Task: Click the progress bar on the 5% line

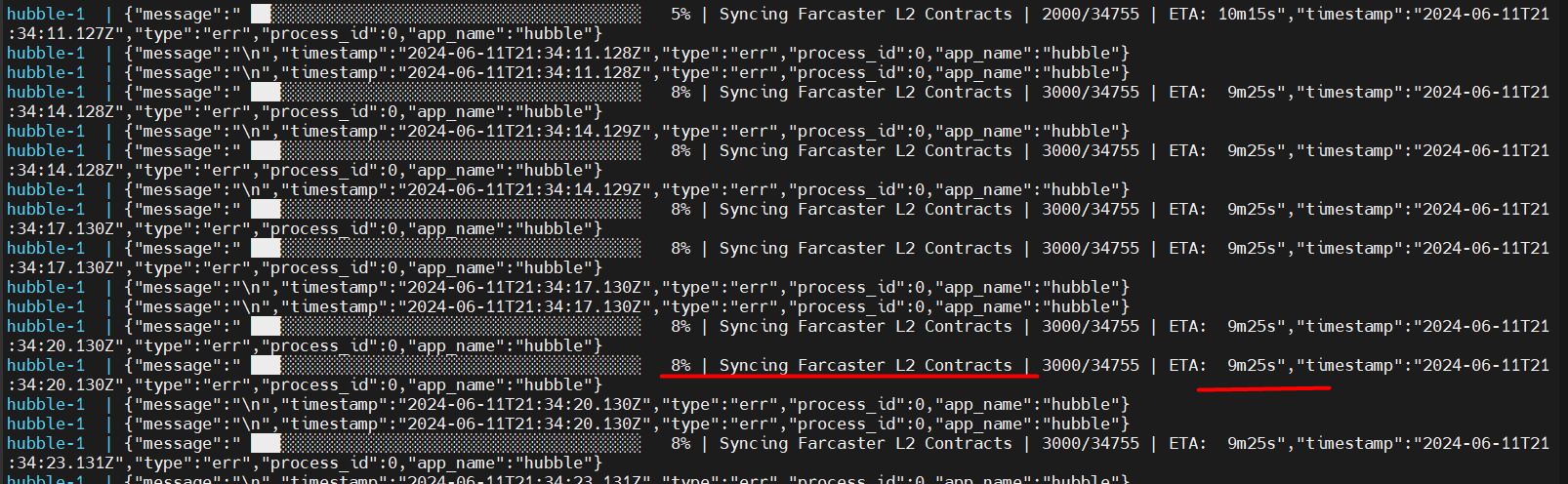Action: [x=459, y=15]
